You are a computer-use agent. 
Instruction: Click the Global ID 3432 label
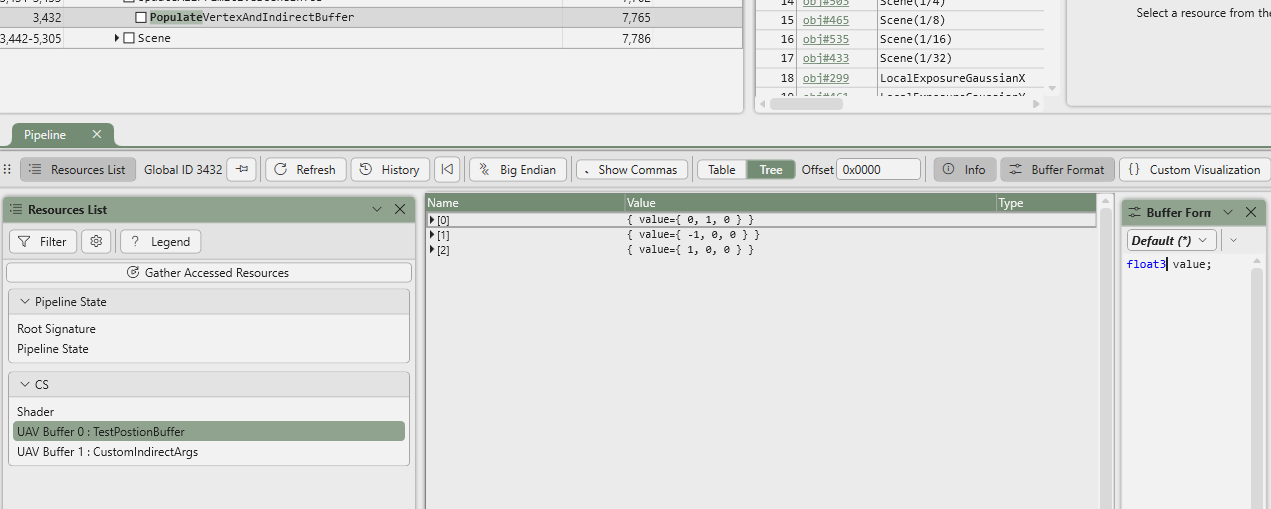pos(183,170)
